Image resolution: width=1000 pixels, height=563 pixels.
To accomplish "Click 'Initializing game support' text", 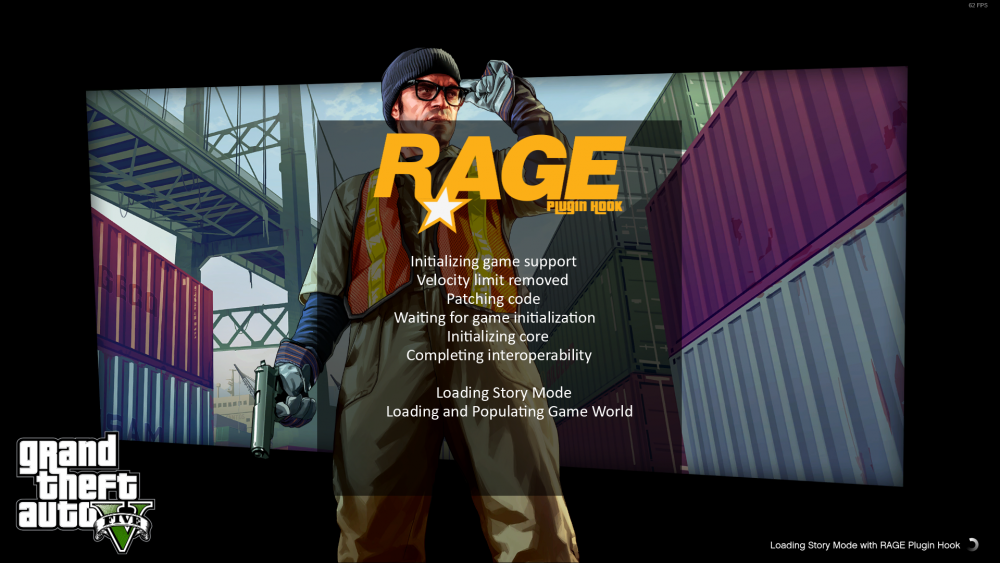I will pyautogui.click(x=493, y=261).
